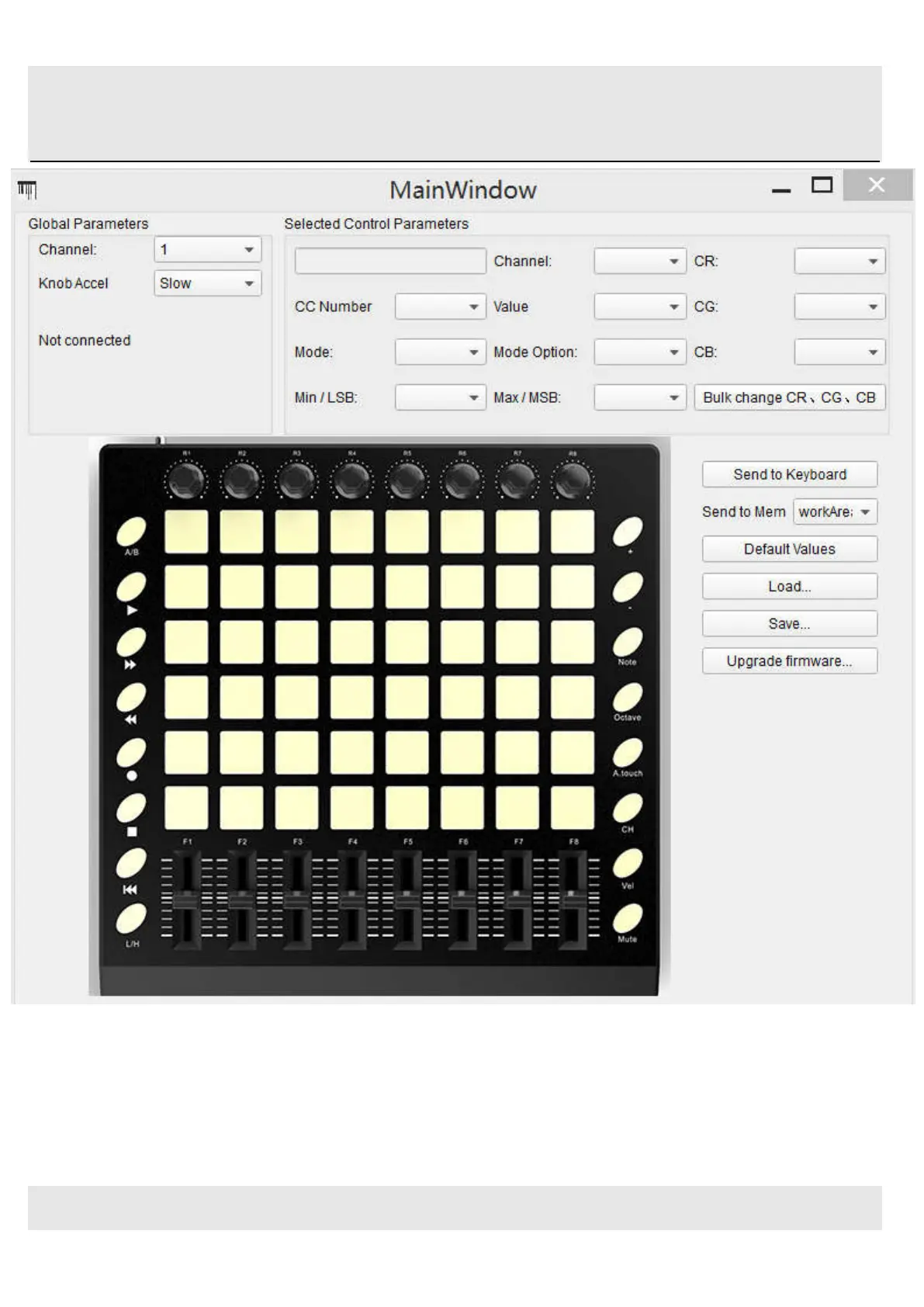Viewport: 924px width, 1307px height.
Task: Toggle the L/H button on the controller
Action: point(131,919)
